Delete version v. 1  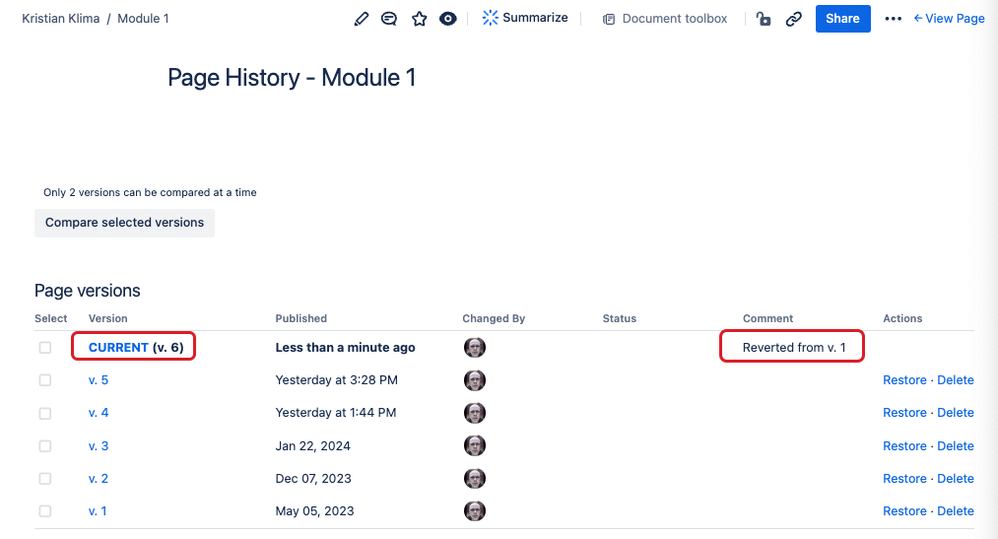[x=955, y=511]
